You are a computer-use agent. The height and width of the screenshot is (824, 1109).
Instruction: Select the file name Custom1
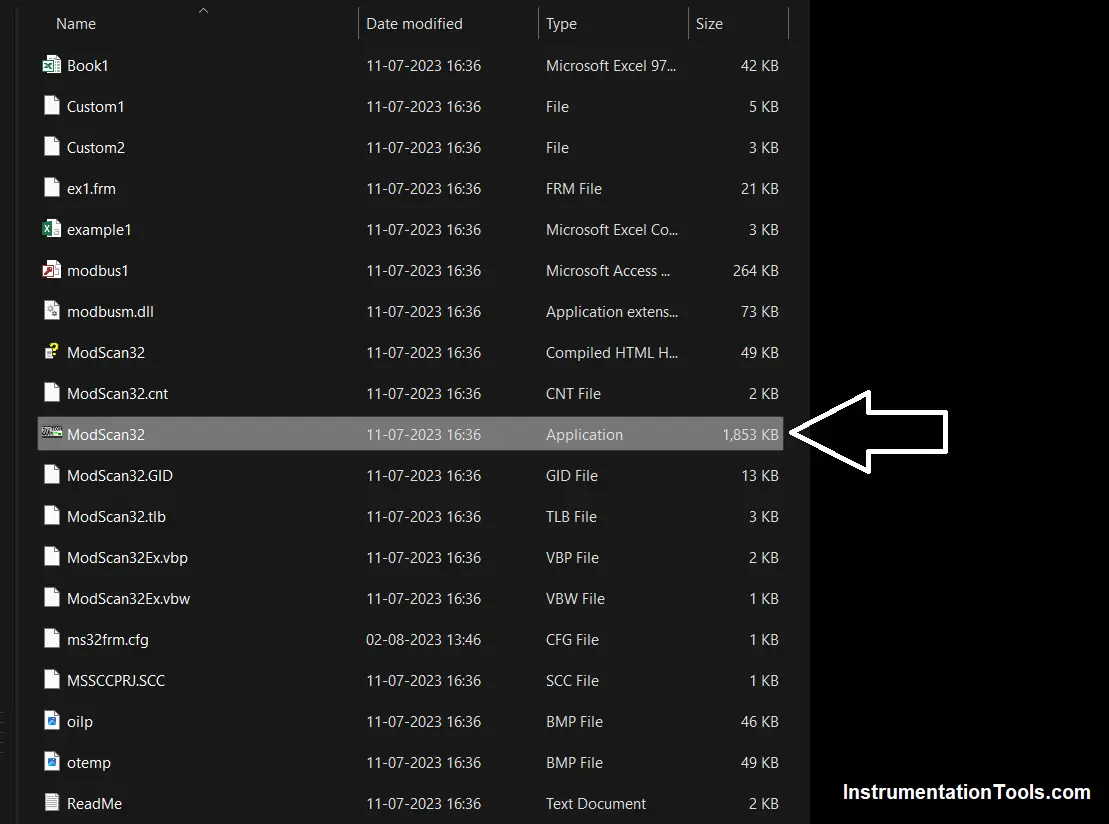(x=95, y=107)
